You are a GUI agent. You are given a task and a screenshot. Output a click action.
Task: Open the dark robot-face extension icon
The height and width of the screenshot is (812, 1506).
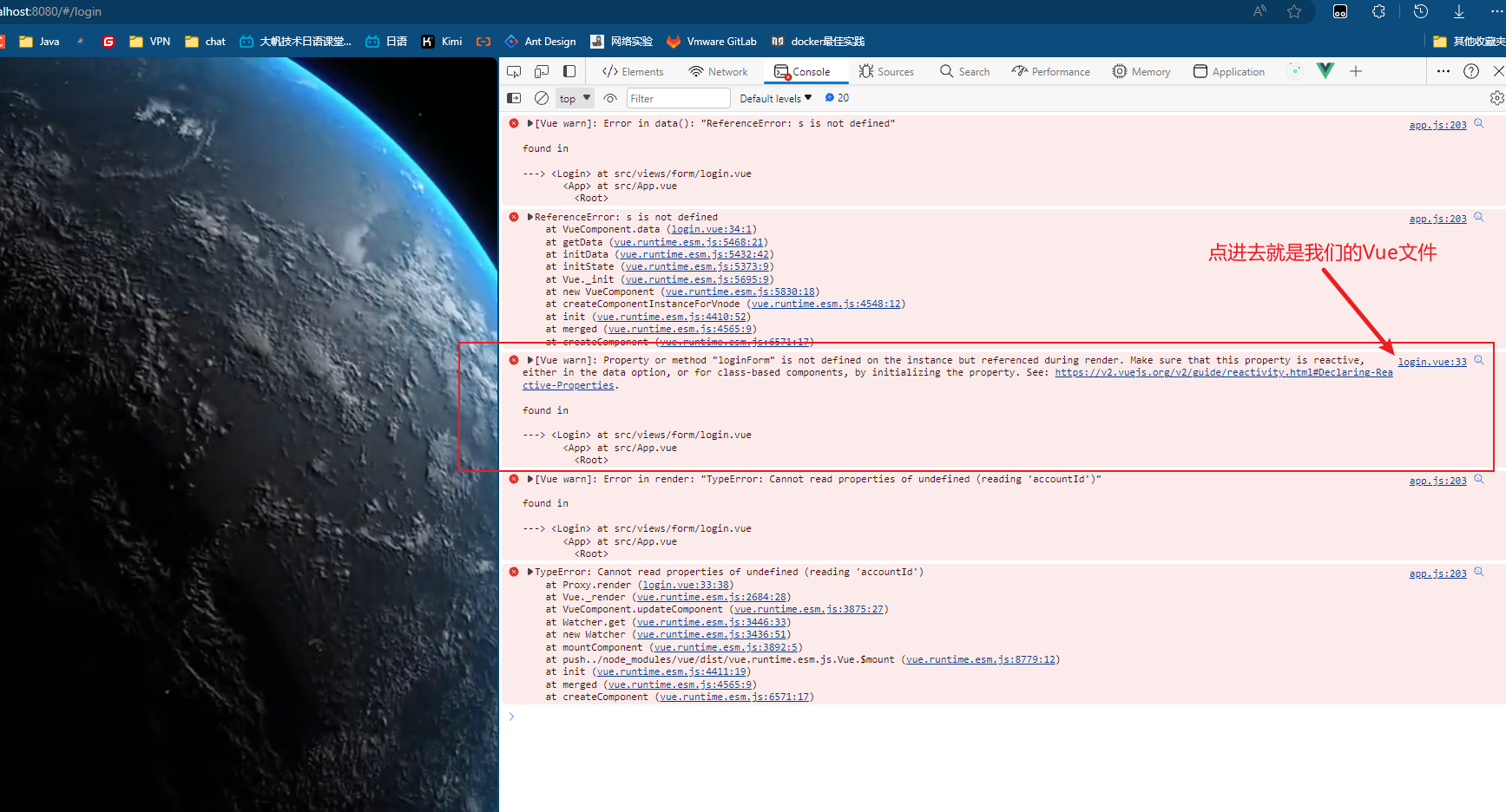pyautogui.click(x=1340, y=11)
